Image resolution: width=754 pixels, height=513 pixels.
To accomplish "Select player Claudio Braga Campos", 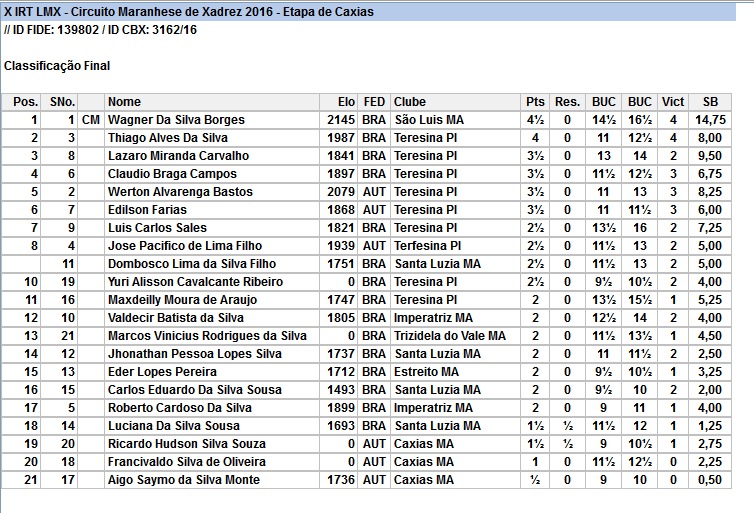I will 172,174.
